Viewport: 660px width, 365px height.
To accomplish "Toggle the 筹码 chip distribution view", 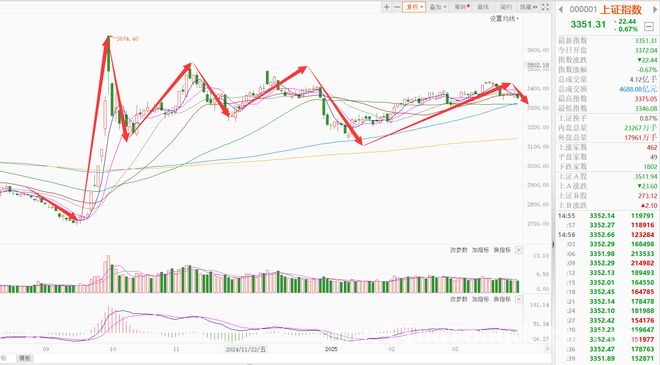I will [461, 7].
